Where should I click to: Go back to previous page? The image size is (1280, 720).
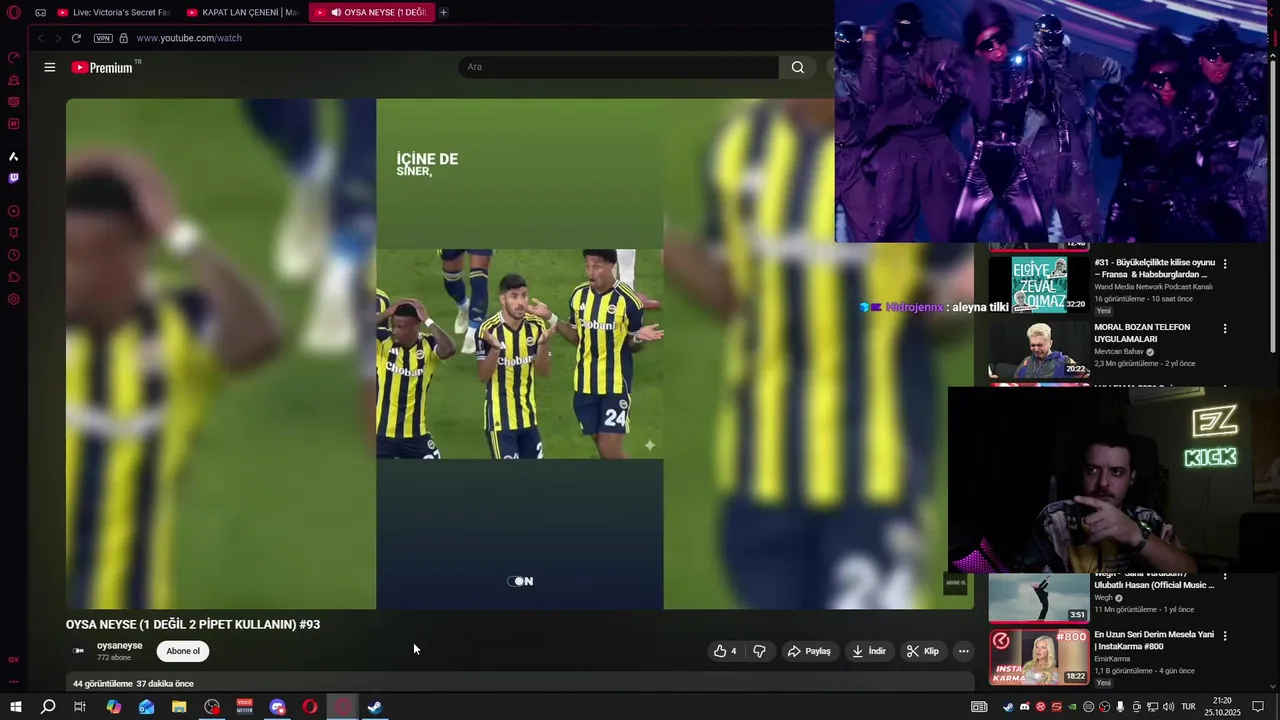pyautogui.click(x=40, y=38)
